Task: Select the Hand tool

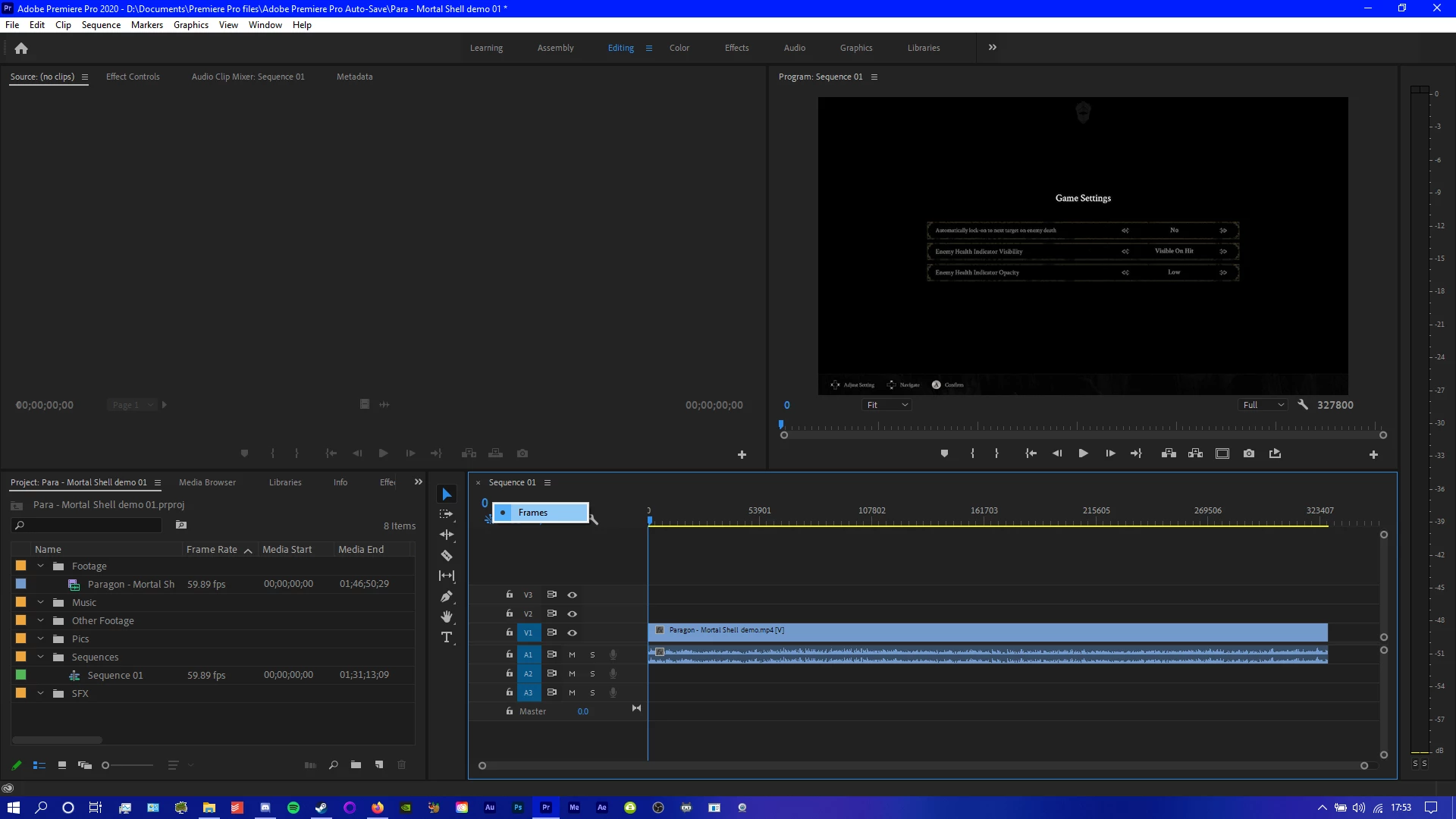Action: [x=447, y=617]
